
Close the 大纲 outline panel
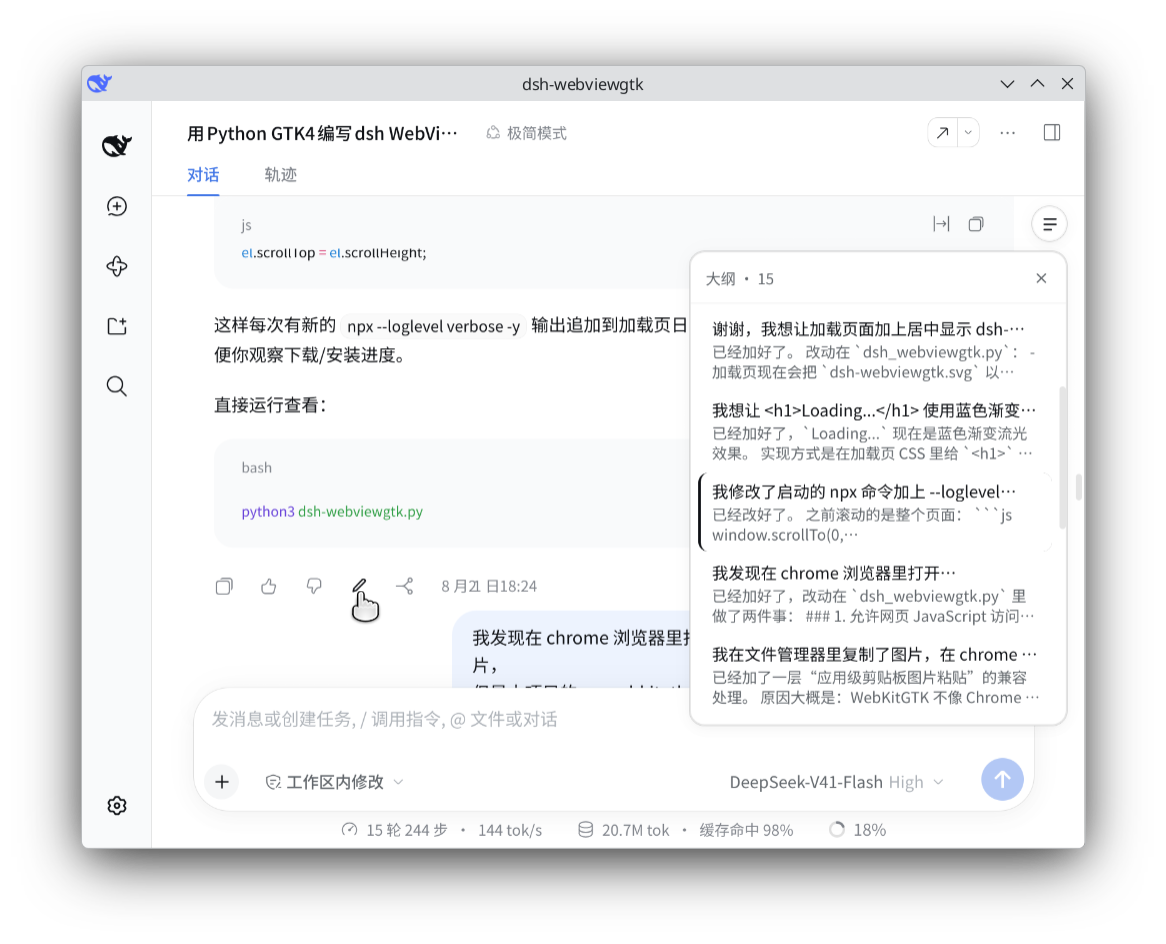(1041, 278)
